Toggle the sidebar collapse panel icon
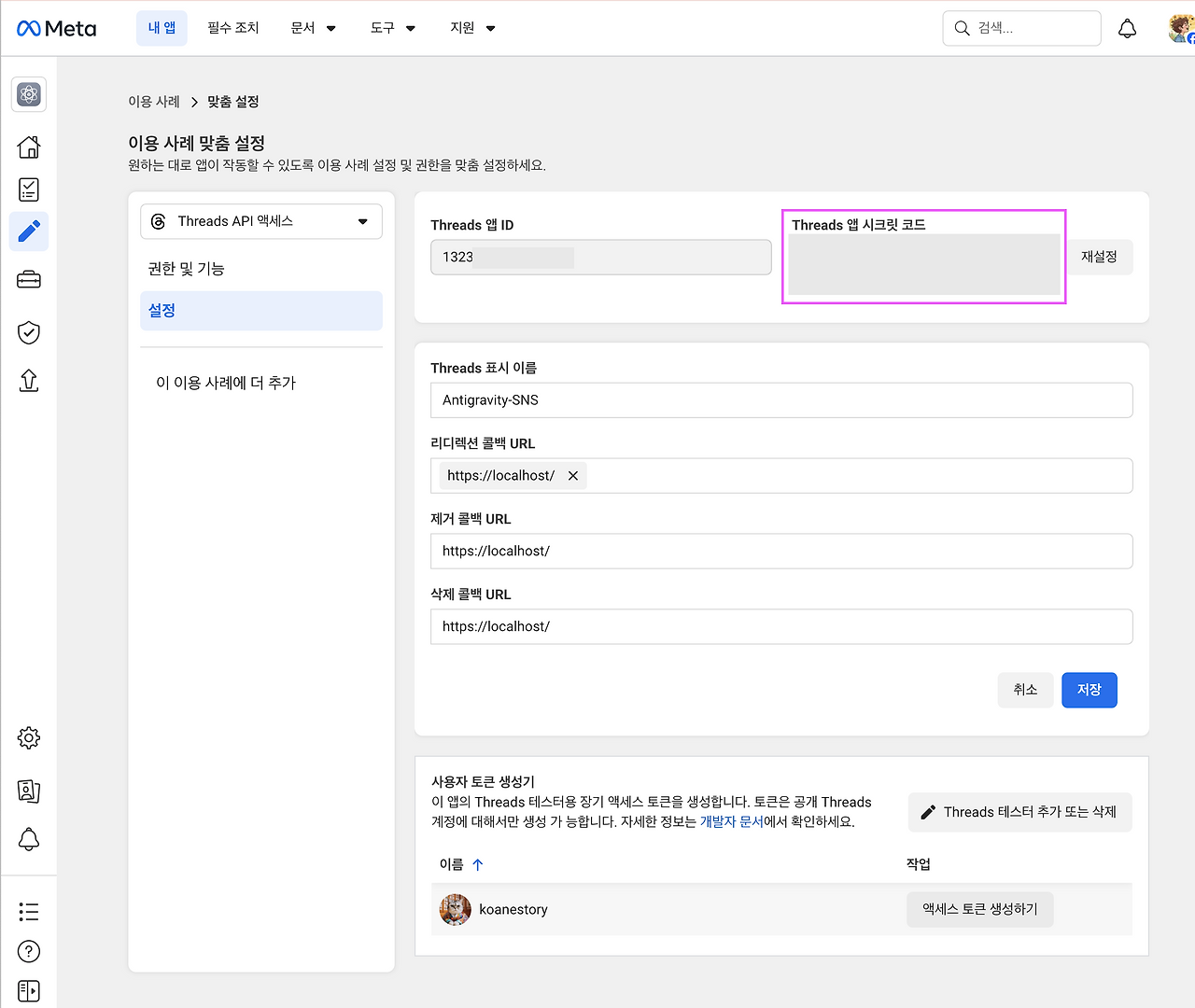This screenshot has width=1195, height=1008. pyautogui.click(x=29, y=990)
